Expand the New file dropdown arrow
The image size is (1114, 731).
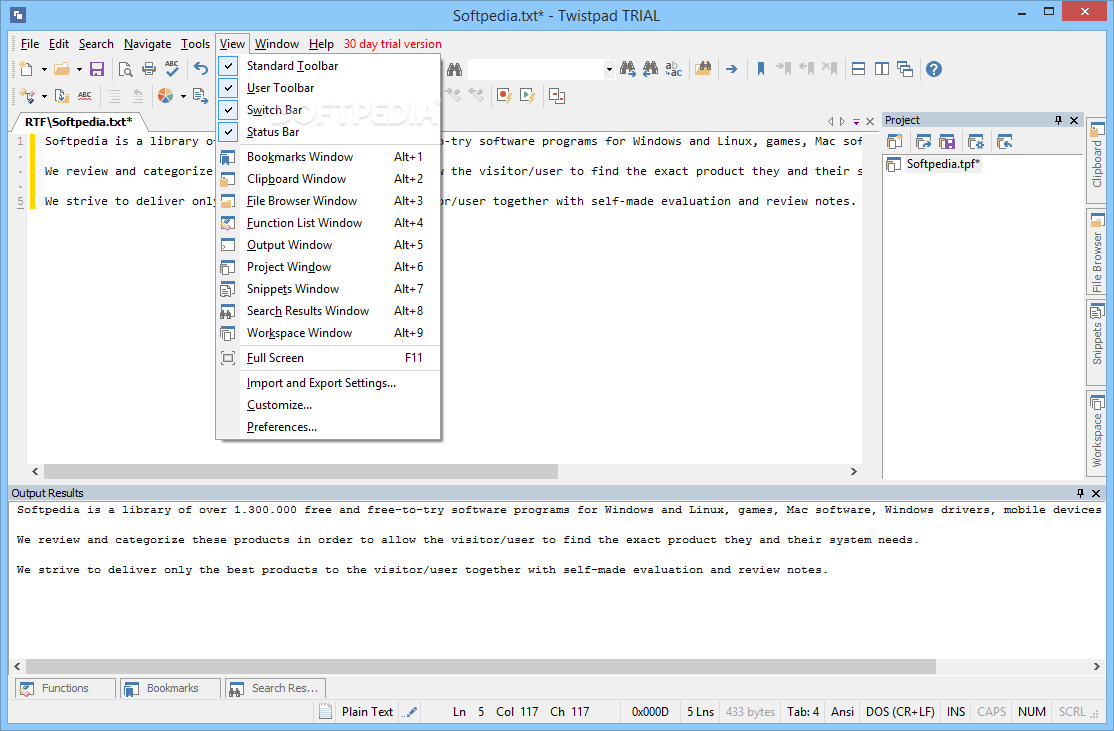point(44,70)
